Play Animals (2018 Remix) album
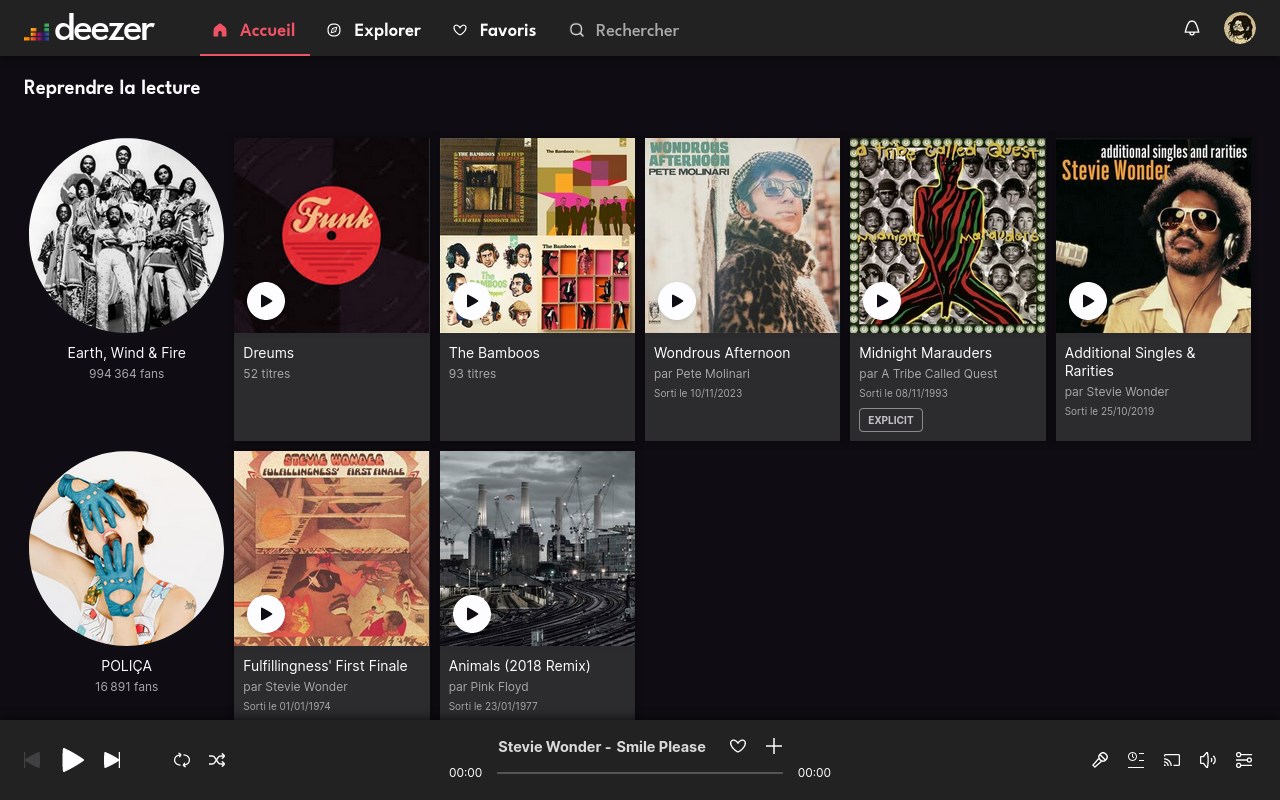The width and height of the screenshot is (1280, 800). coord(472,613)
